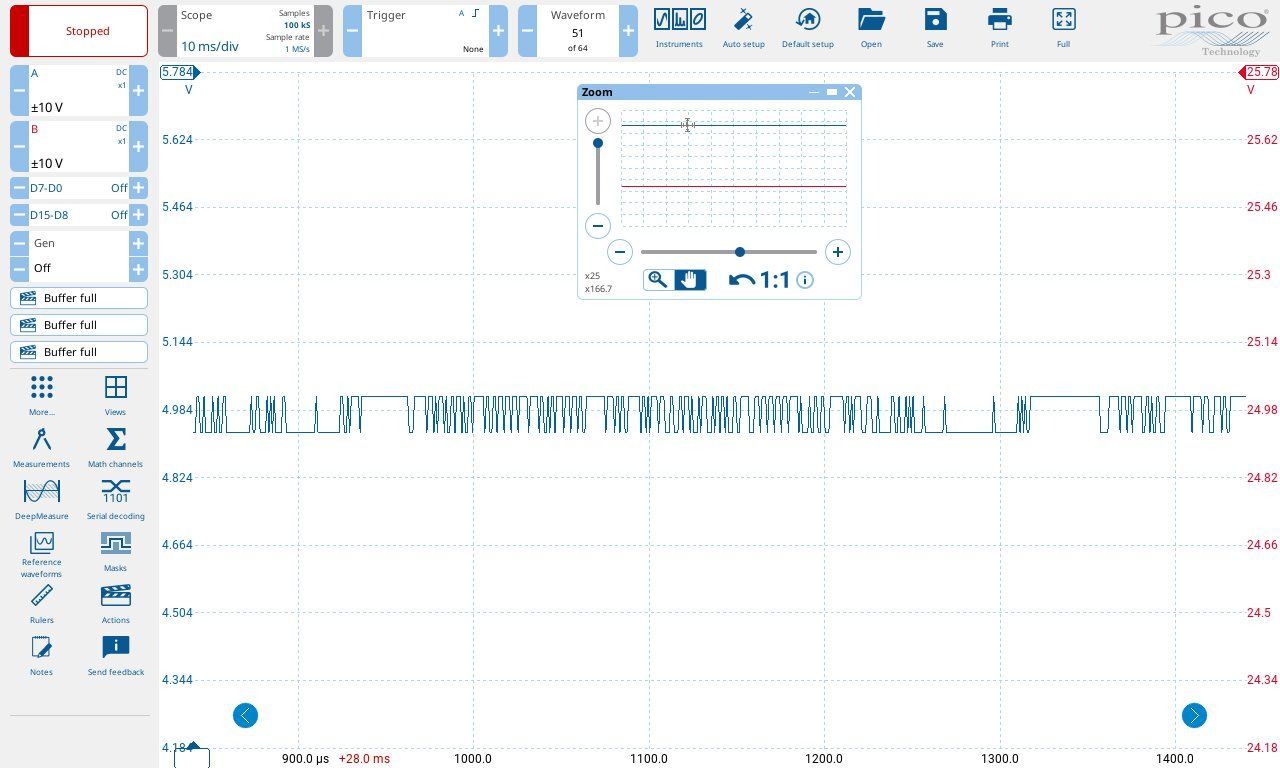Click the horizontal zoom slider handle
The height and width of the screenshot is (768, 1280).
[x=739, y=252]
